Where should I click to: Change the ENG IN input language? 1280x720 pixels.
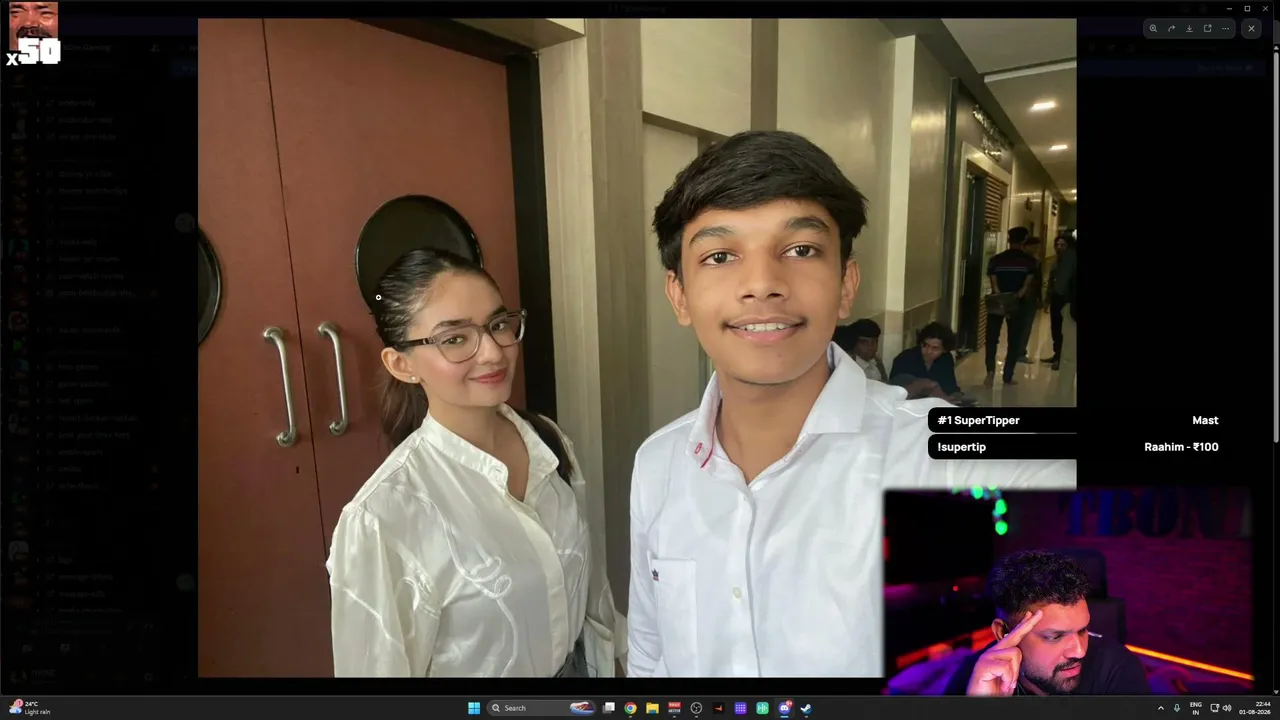coord(1196,708)
